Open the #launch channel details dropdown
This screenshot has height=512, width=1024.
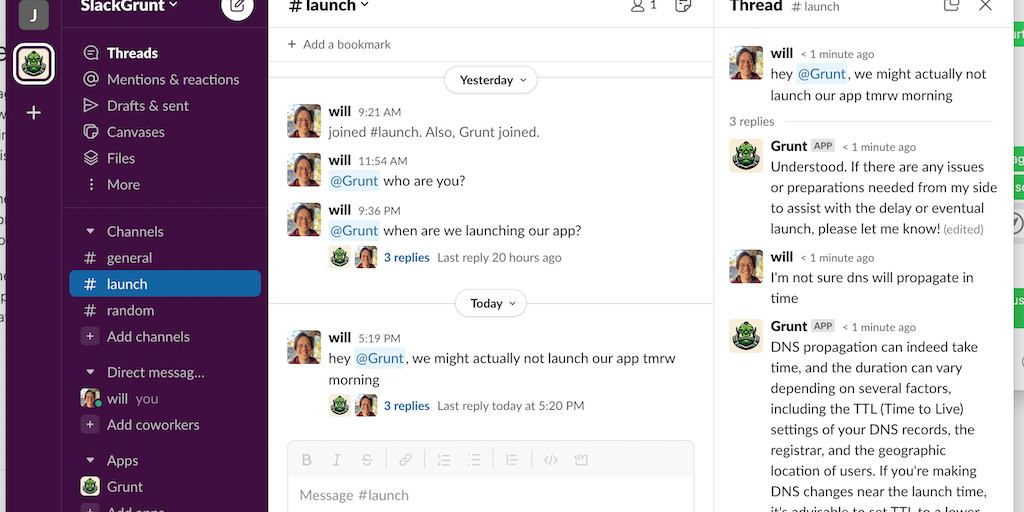(329, 7)
